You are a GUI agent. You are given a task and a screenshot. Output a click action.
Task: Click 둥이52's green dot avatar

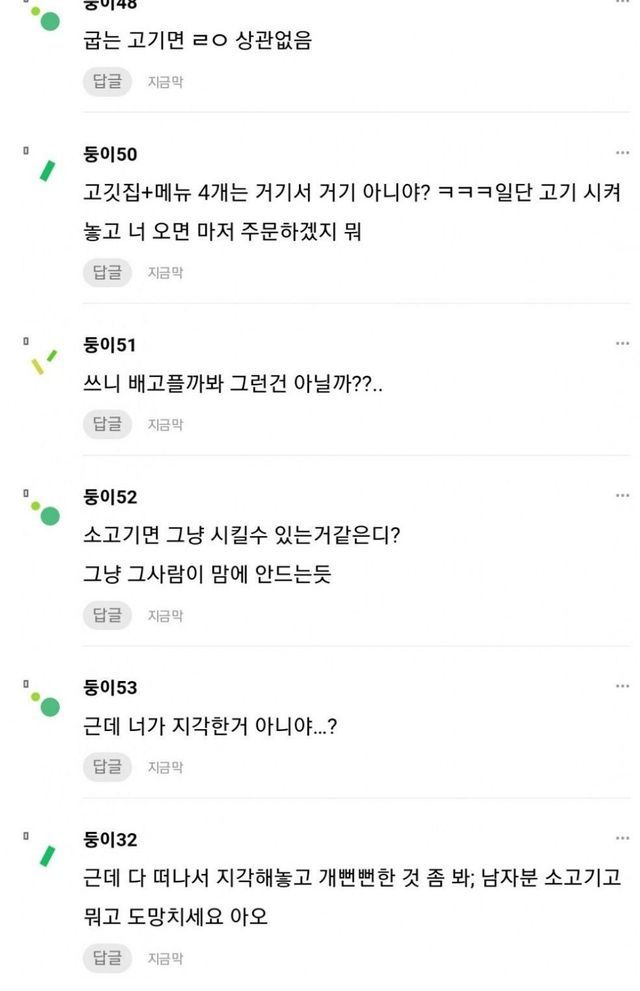[x=46, y=515]
